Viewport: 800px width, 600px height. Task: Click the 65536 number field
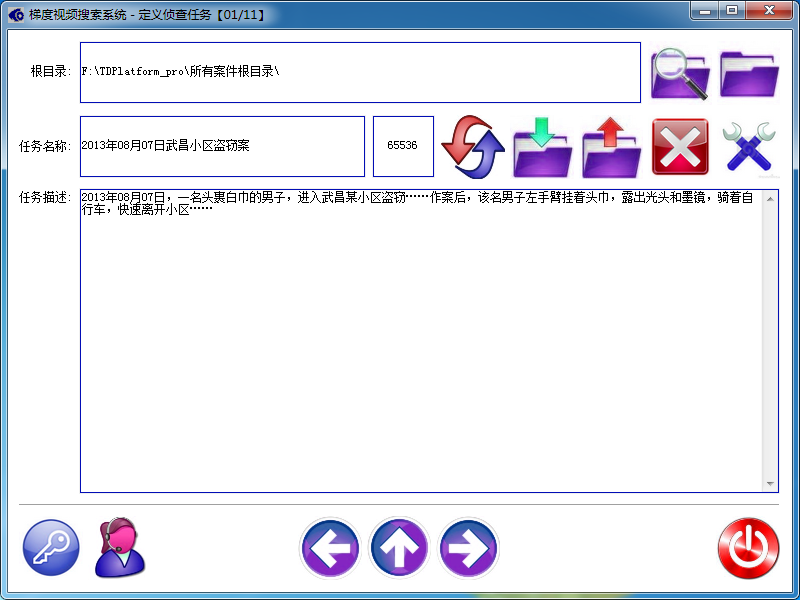[403, 146]
